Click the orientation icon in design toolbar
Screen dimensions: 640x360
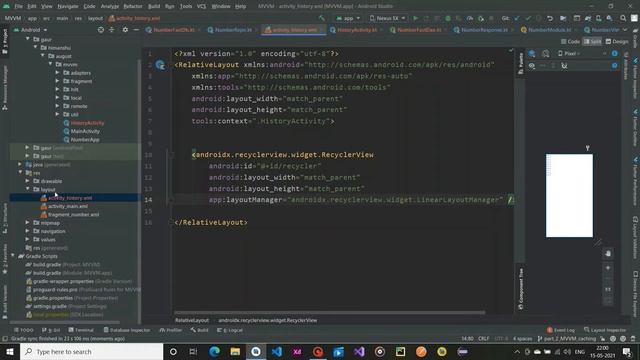click(x=546, y=53)
